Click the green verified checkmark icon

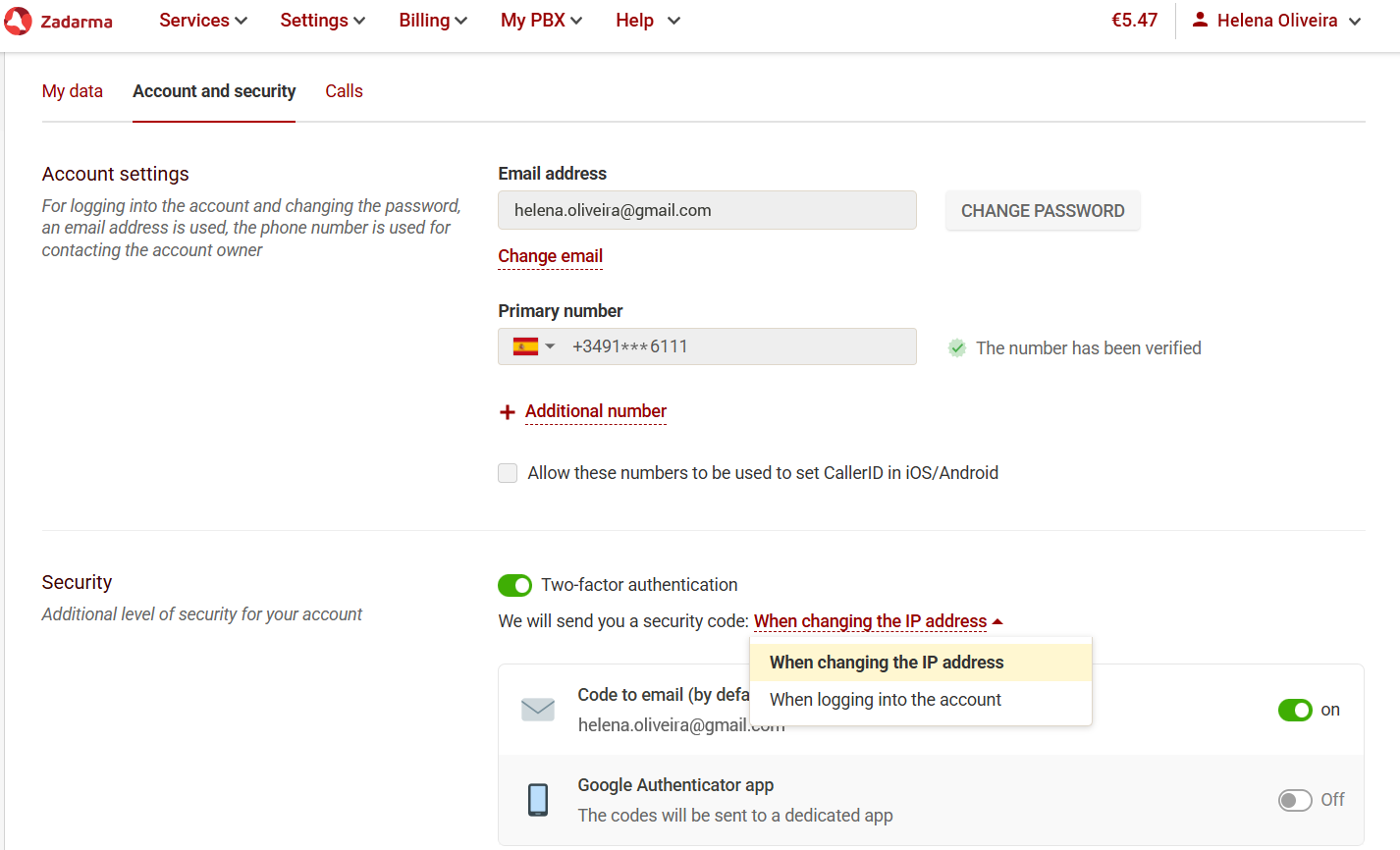956,347
